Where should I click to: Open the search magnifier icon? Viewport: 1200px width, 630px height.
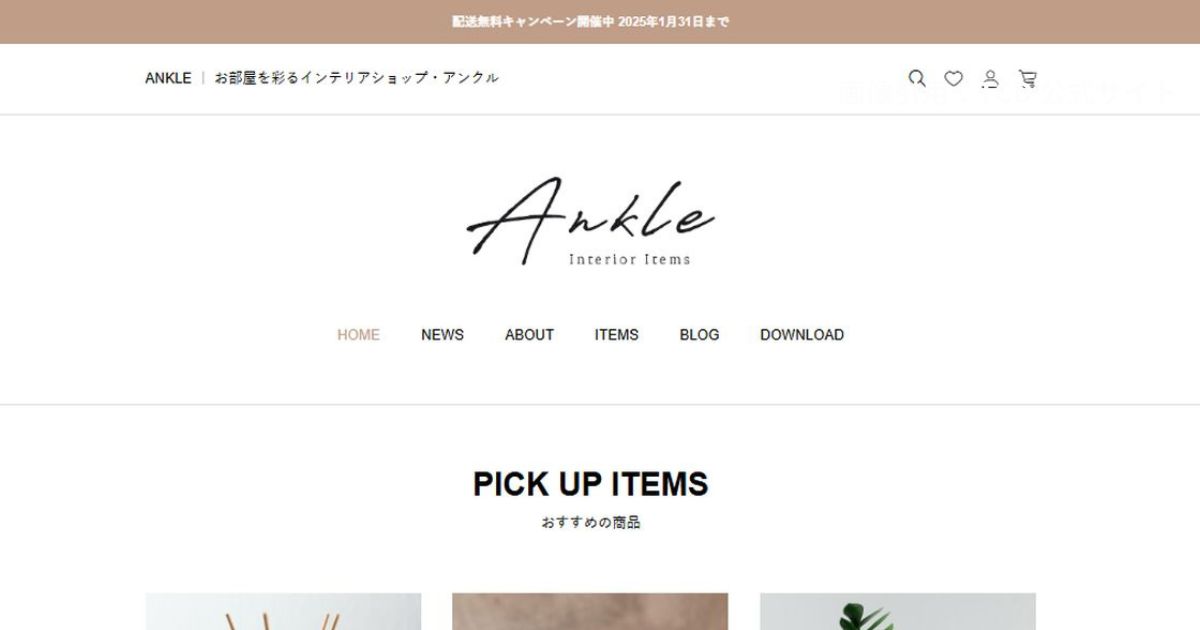[x=917, y=78]
